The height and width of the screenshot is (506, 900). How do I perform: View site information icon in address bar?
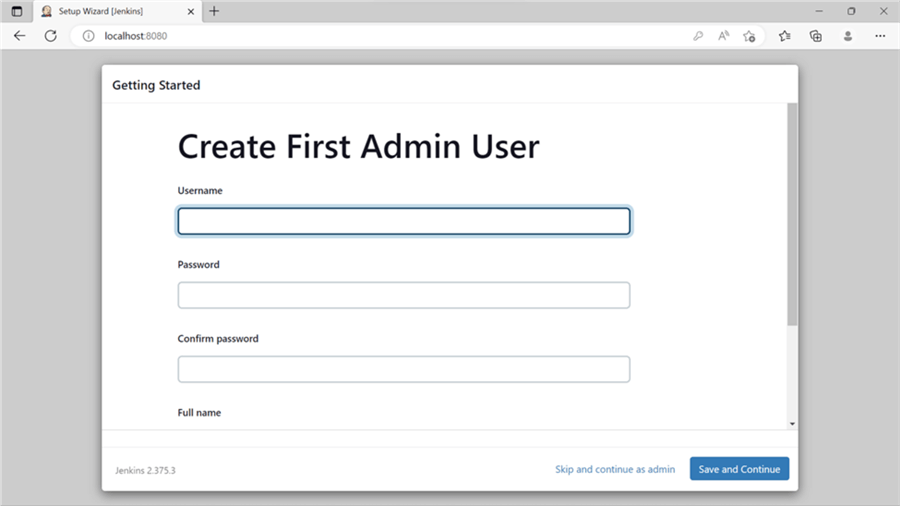(88, 36)
